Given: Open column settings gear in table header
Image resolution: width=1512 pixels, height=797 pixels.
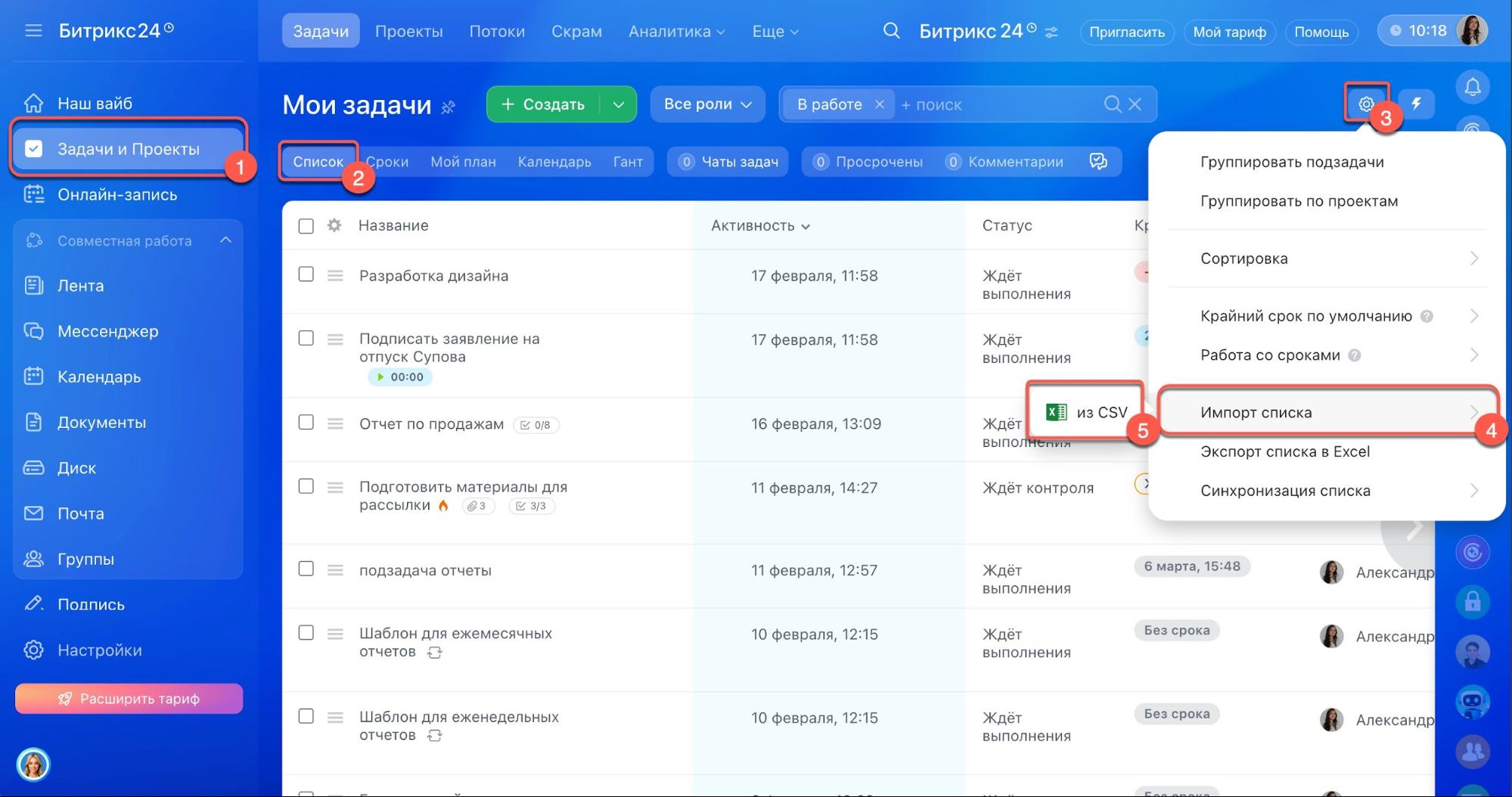Looking at the screenshot, I should point(334,225).
